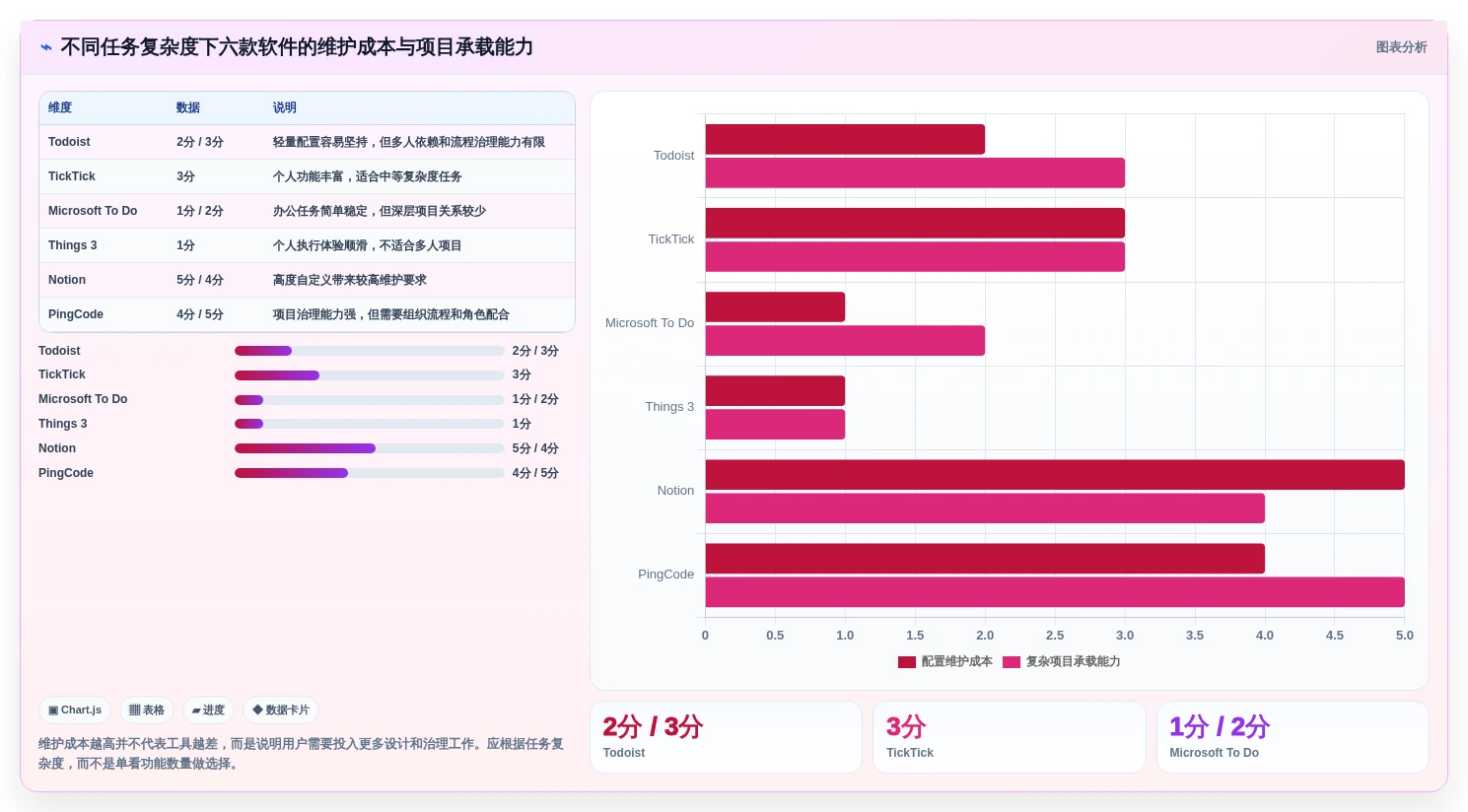Click description 办公任务简单稳定，但深层项目关系较少
The height and width of the screenshot is (812, 1468).
[380, 211]
